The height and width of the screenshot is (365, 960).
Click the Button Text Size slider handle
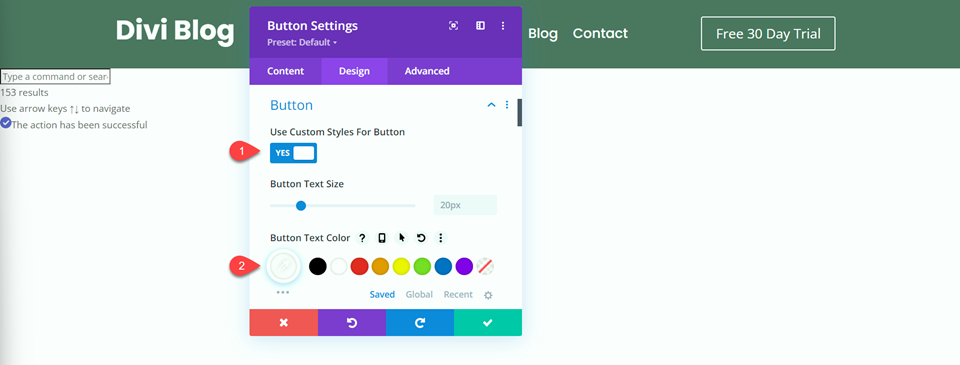301,206
